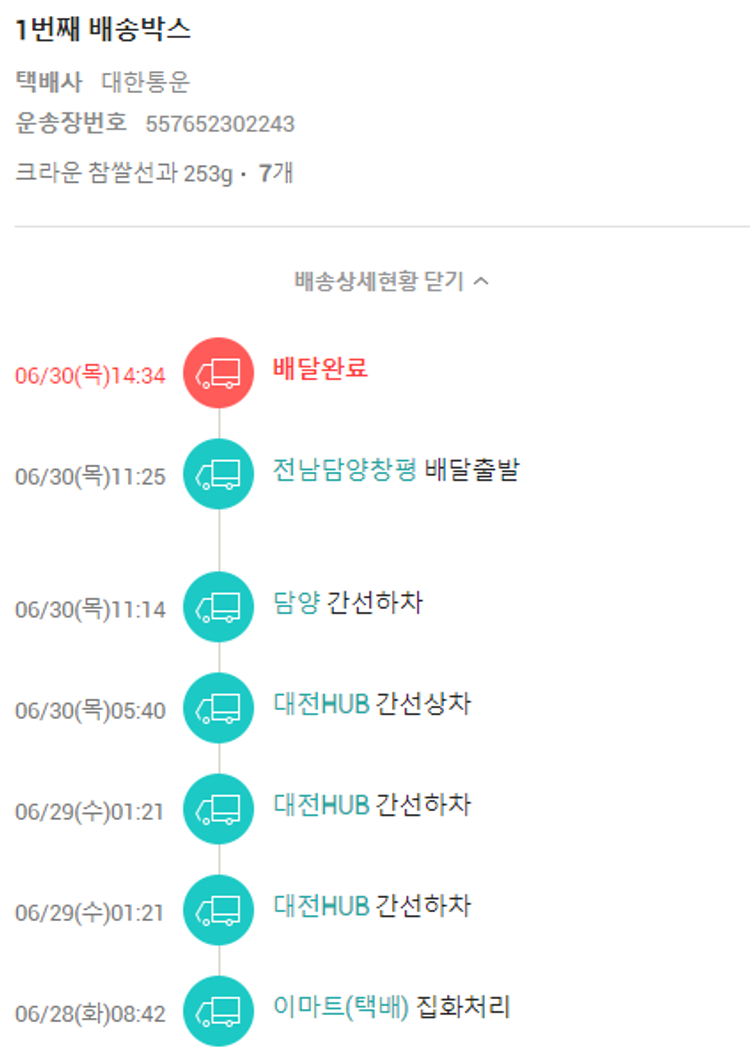Click the 담양 location link
This screenshot has height=1055, width=750.
(x=296, y=603)
